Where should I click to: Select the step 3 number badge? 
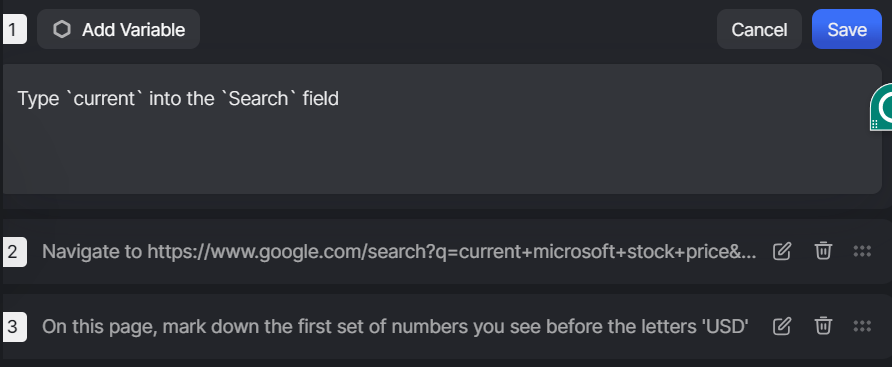(x=14, y=327)
